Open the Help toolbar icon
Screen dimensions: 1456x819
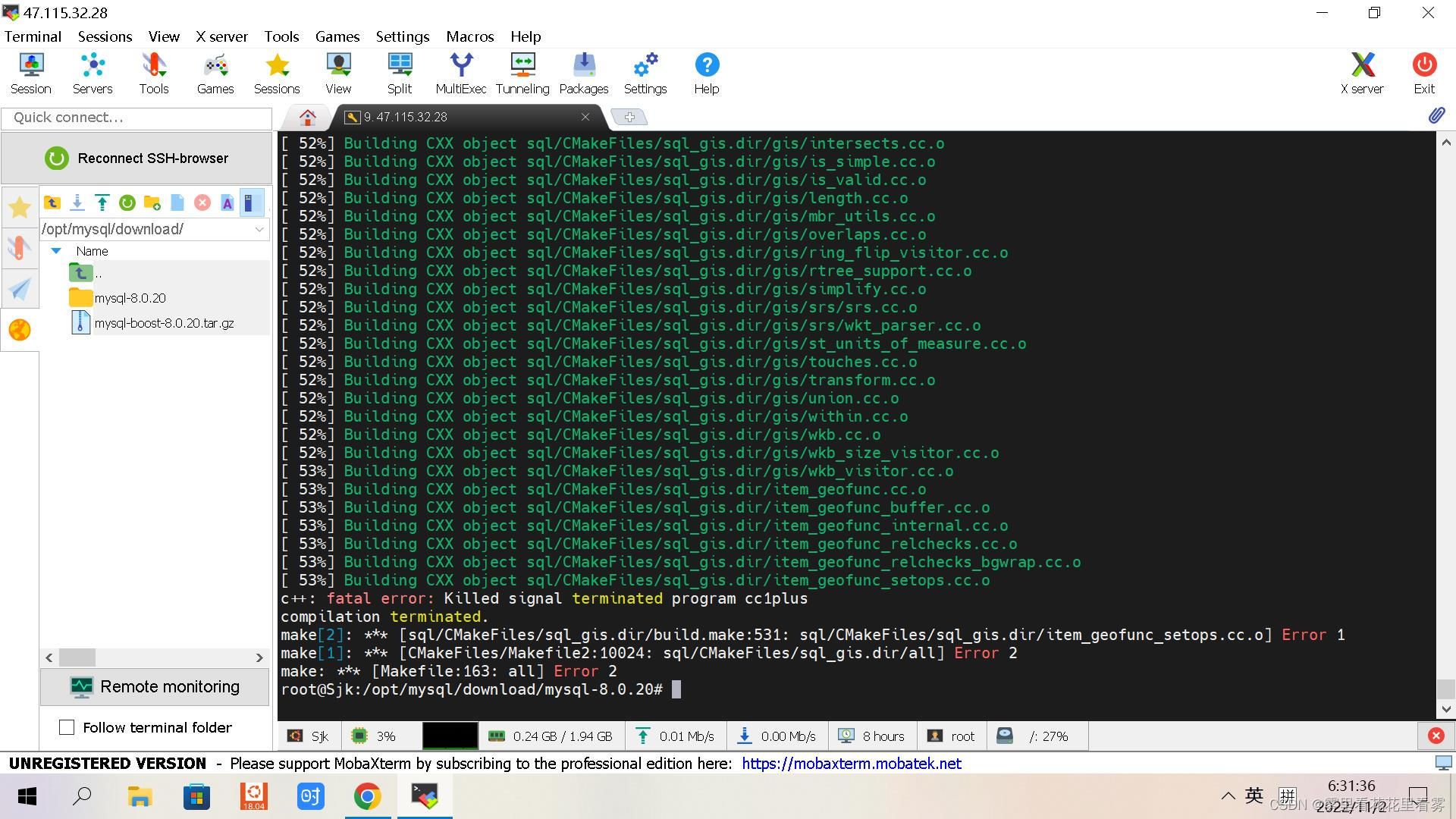[707, 74]
